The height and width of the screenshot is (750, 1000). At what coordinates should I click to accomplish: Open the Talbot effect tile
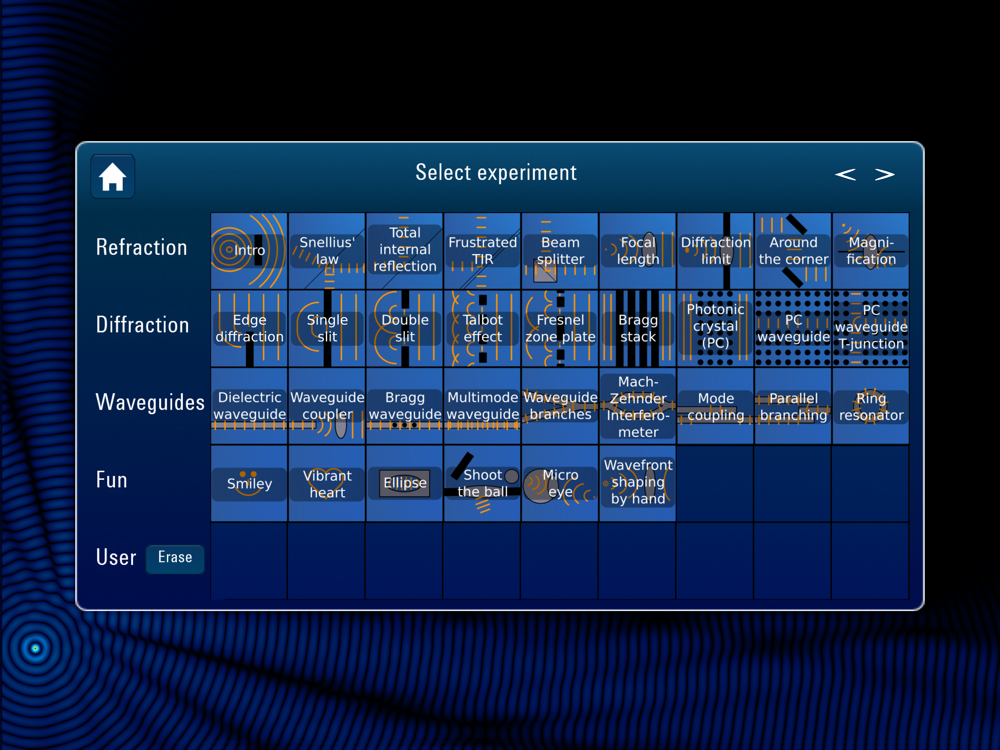482,328
